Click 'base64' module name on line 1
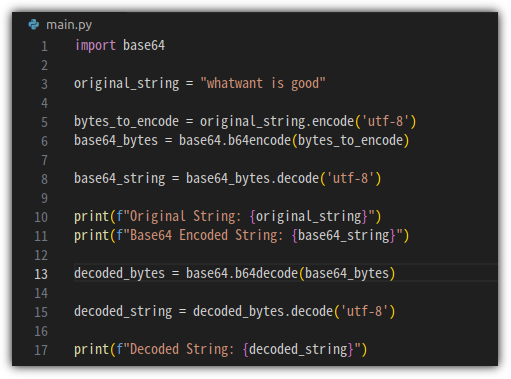The image size is (511, 379). [x=144, y=45]
